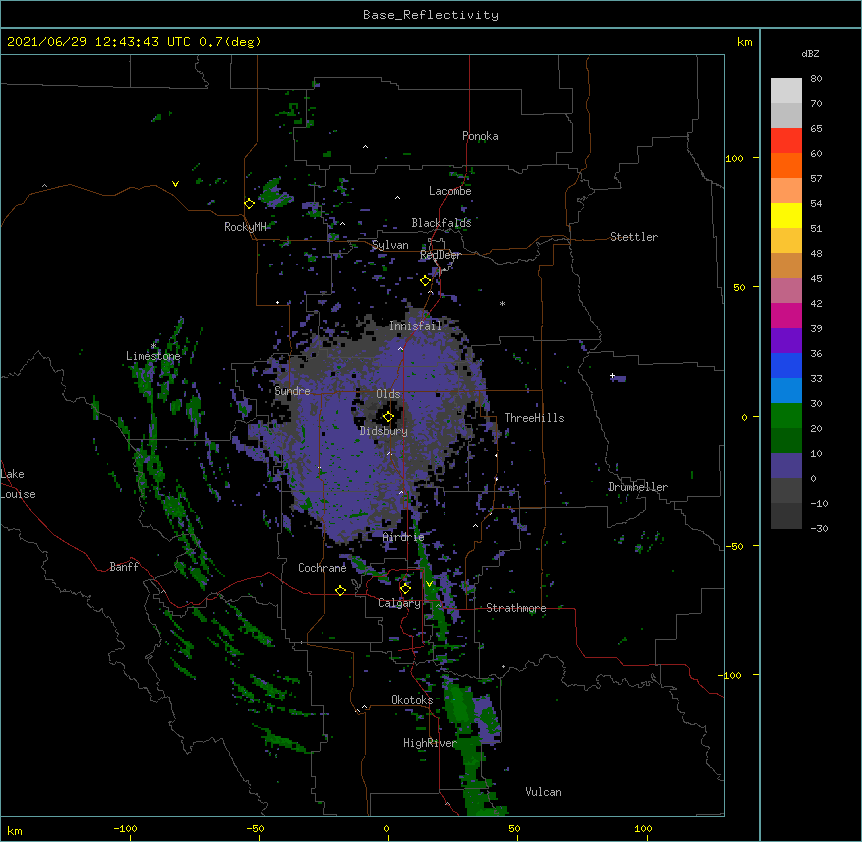The height and width of the screenshot is (842, 862).
Task: Click the yellow marker south of RedDeer
Action: 426,281
